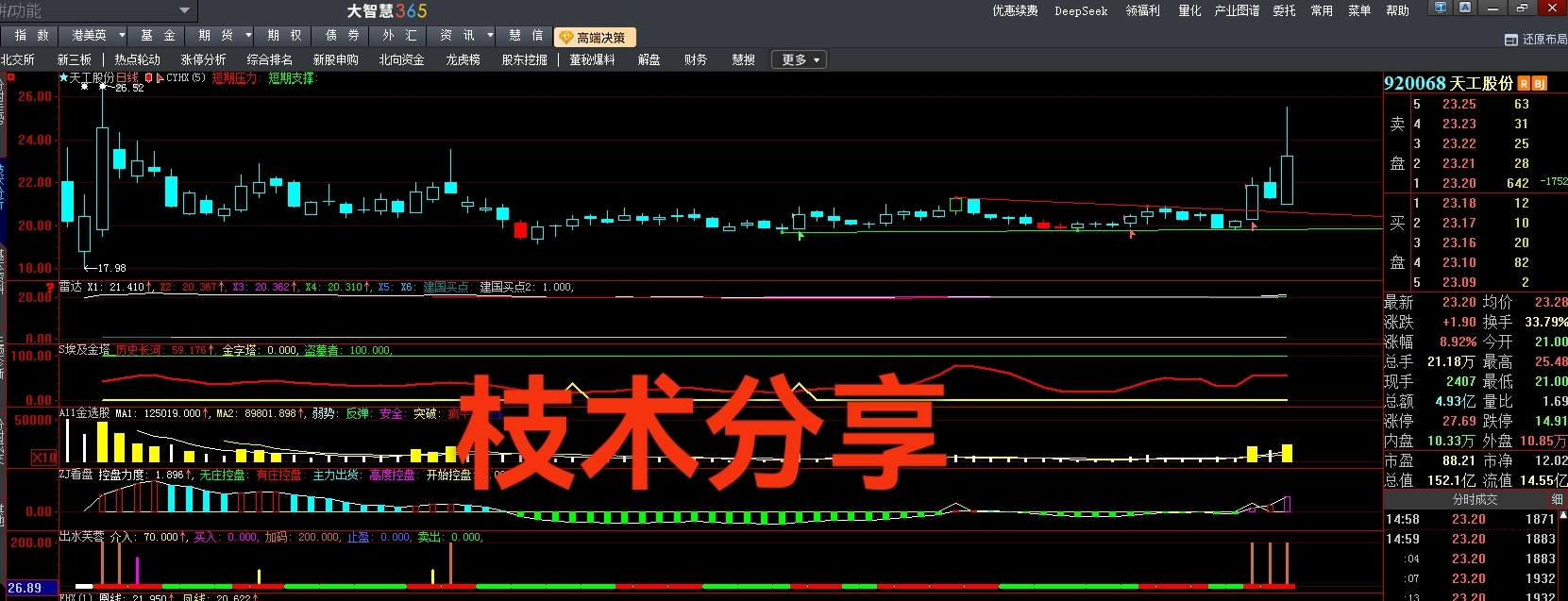Viewport: 1568px width, 601px height.
Task: Click the buy-1 price 23.18
Action: tap(1458, 203)
